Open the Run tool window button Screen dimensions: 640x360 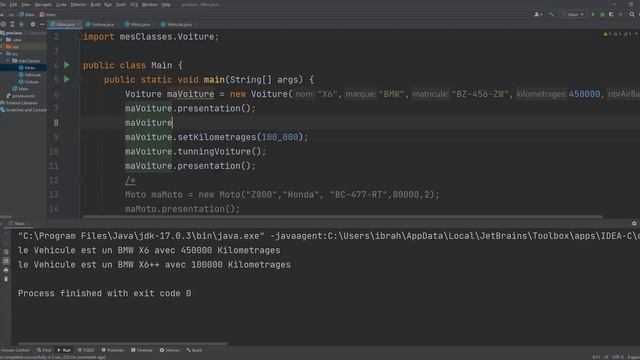tap(64, 350)
